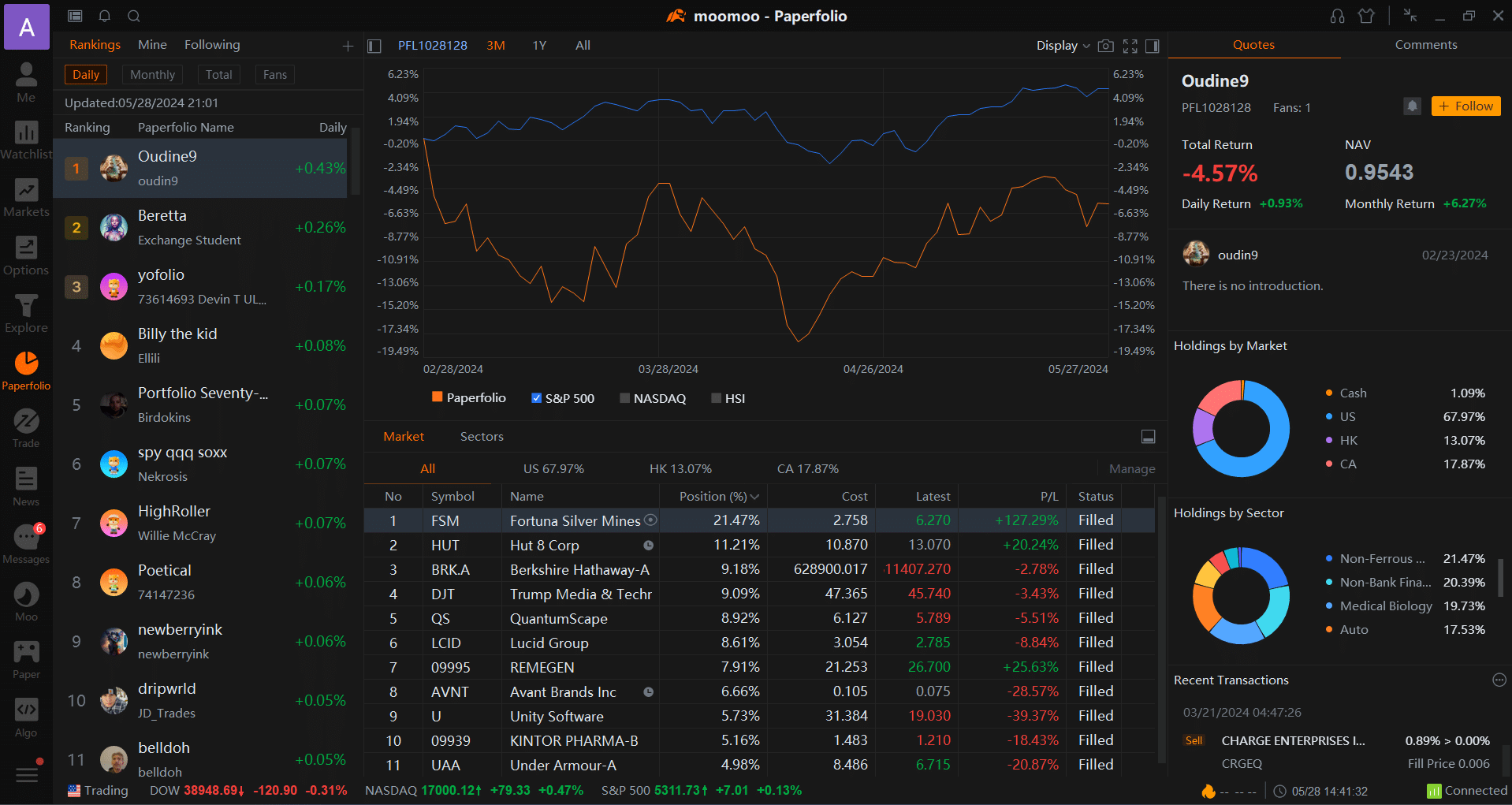This screenshot has height=805, width=1512.
Task: Open Explore in the sidebar
Action: 26,314
